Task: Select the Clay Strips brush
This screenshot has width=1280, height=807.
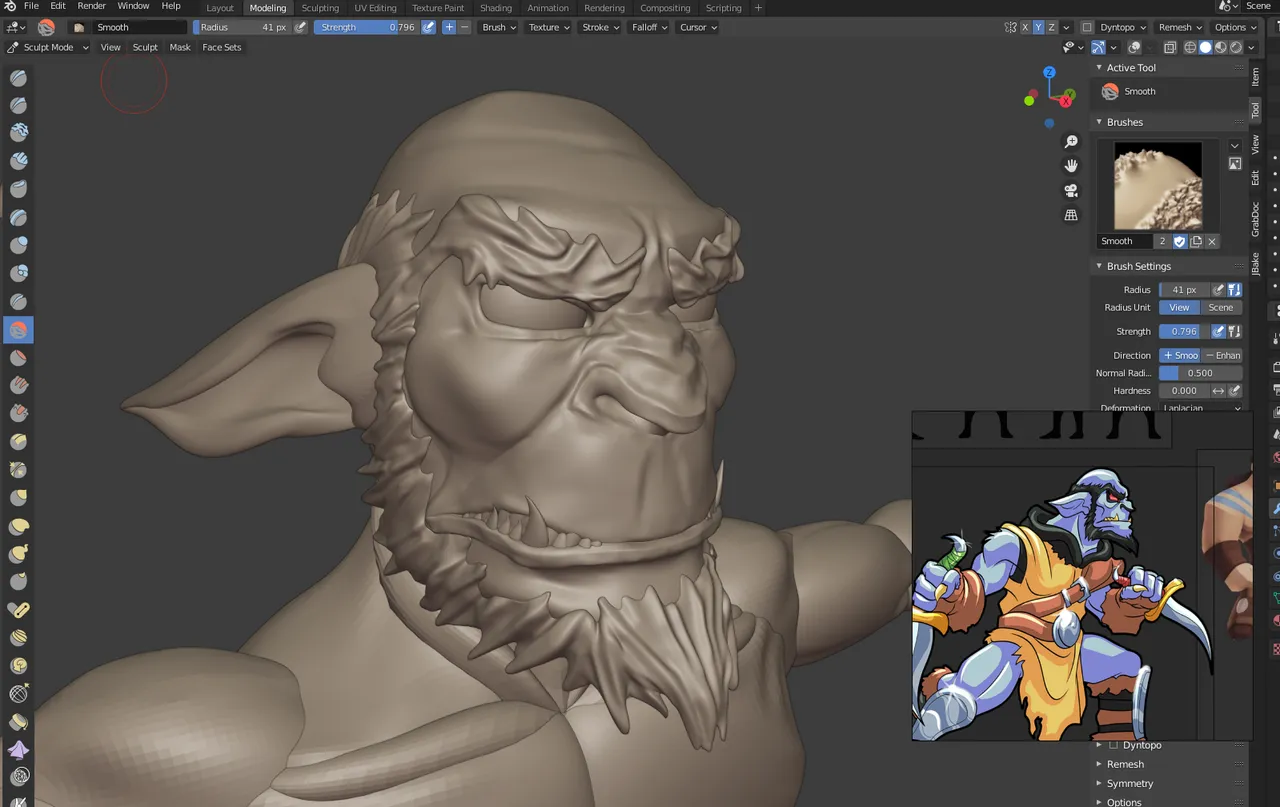Action: (x=18, y=161)
